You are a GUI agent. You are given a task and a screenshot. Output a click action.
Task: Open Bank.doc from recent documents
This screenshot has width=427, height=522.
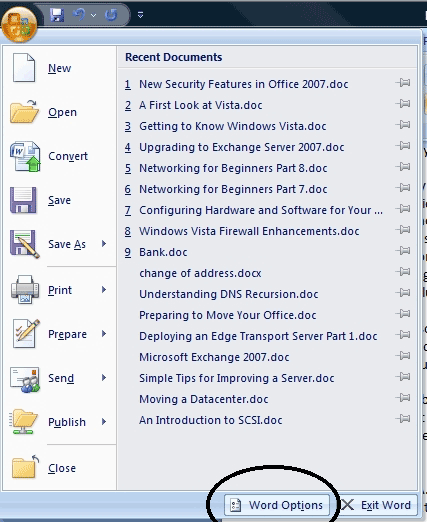163,252
